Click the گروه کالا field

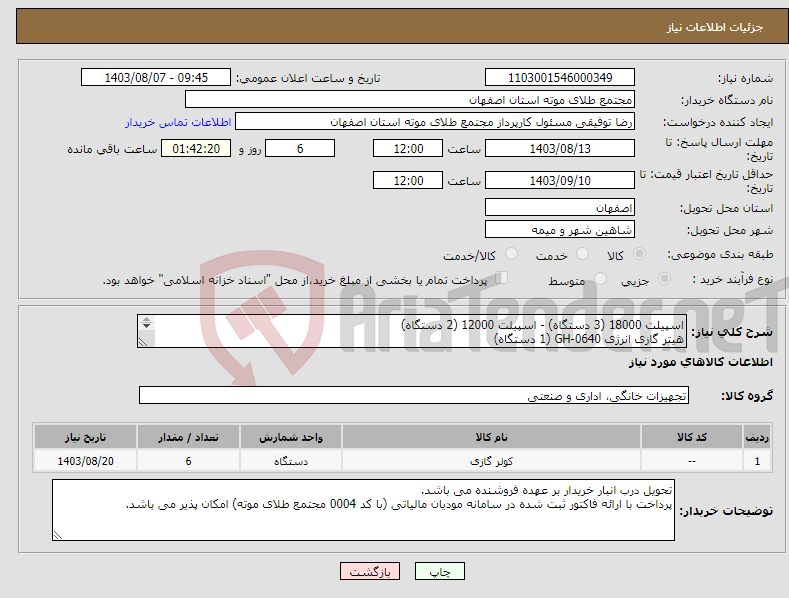click(414, 396)
